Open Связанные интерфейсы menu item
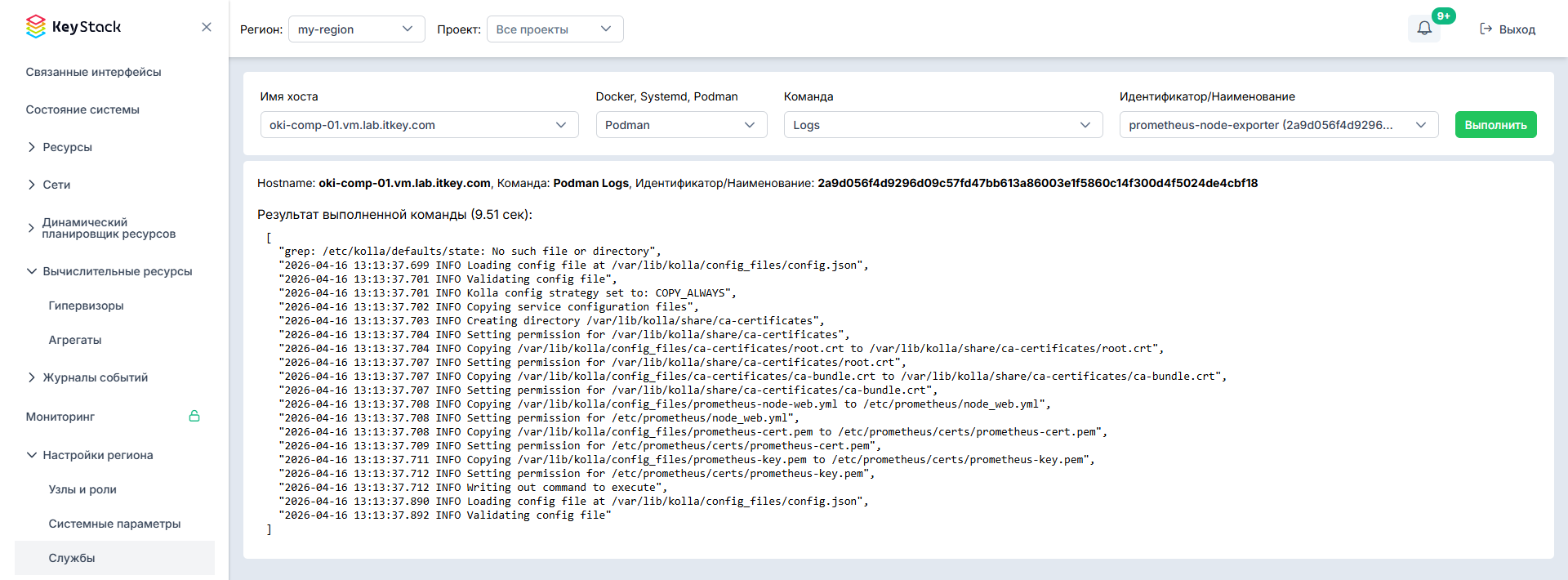The height and width of the screenshot is (580, 1568). point(94,72)
